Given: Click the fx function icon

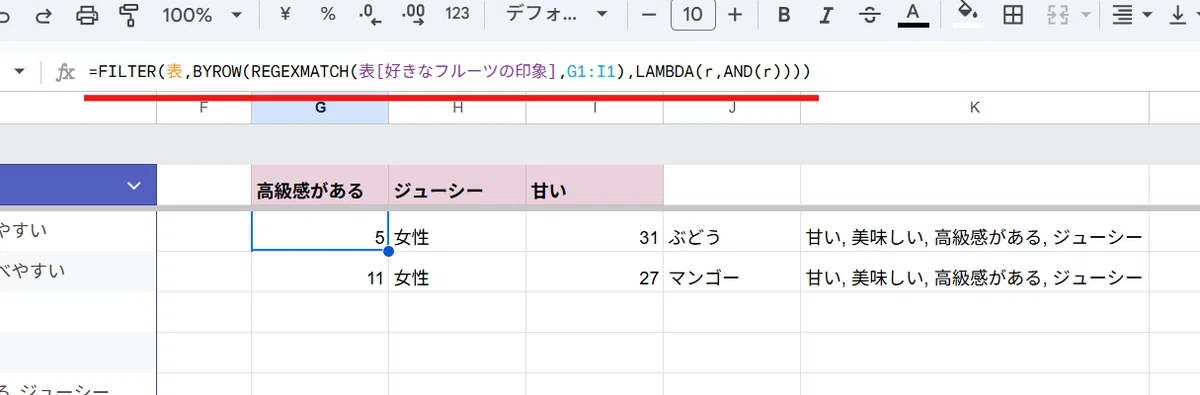Looking at the screenshot, I should [x=65, y=72].
